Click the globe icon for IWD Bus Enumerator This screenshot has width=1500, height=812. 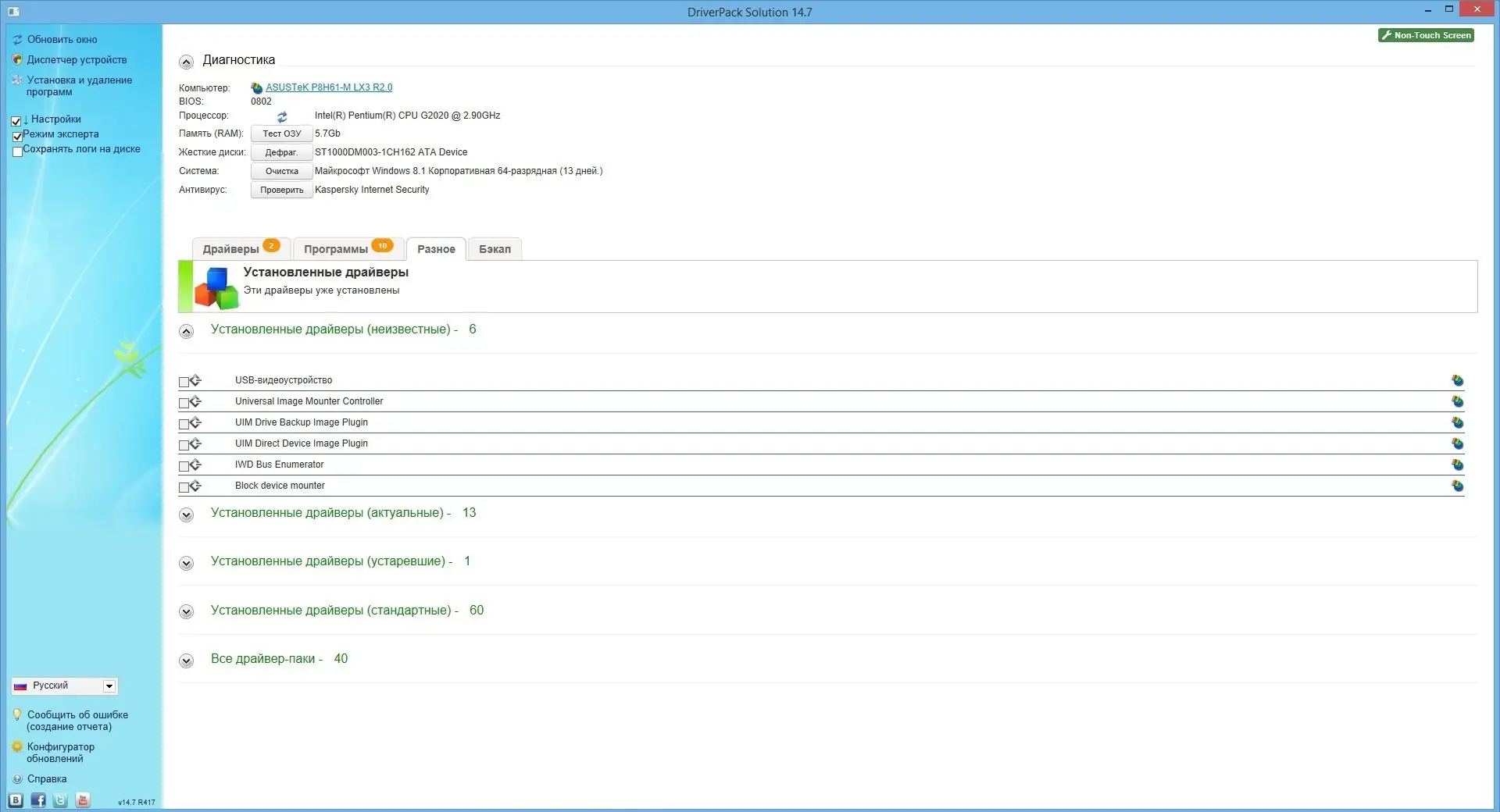(1457, 465)
